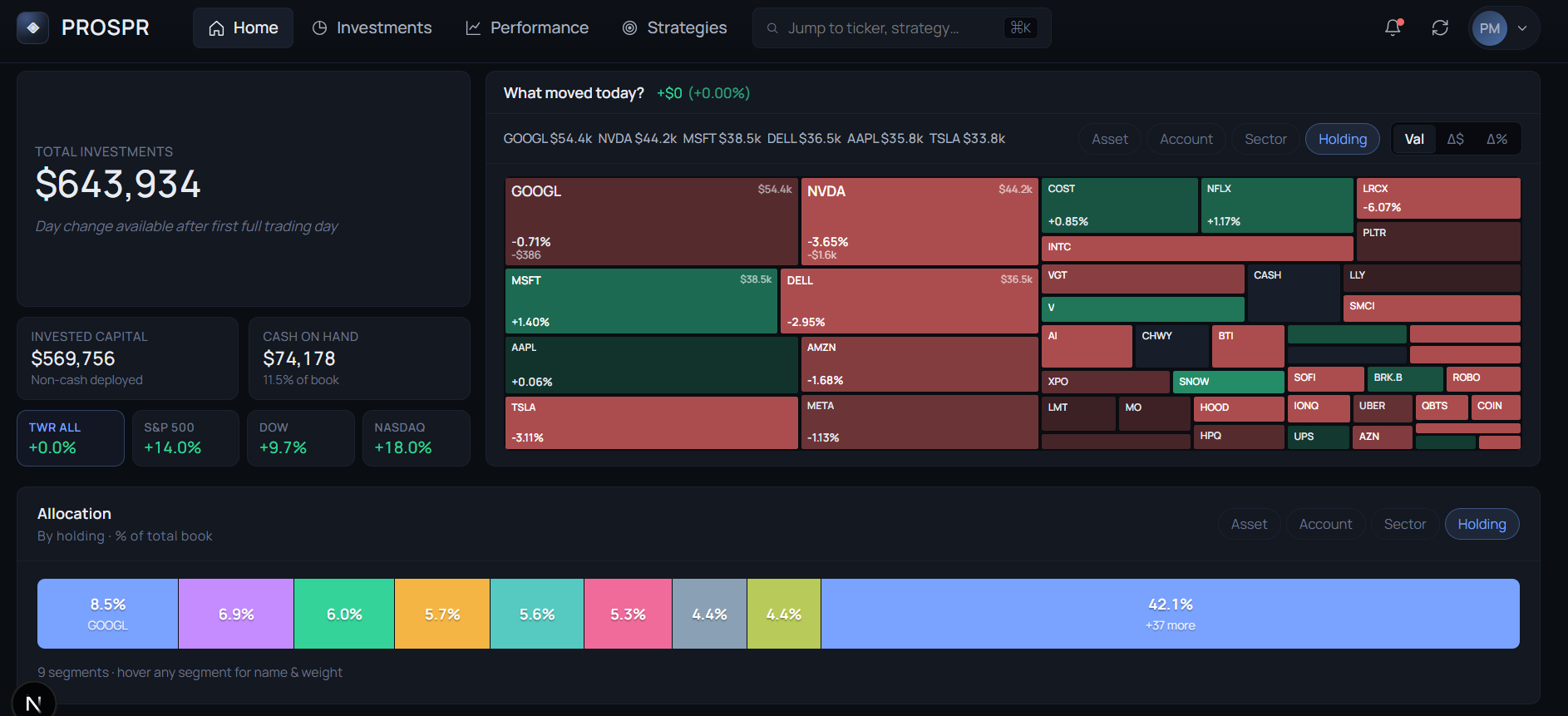This screenshot has height=716, width=1568.
Task: Switch Allocation view to Holding
Action: tap(1482, 524)
